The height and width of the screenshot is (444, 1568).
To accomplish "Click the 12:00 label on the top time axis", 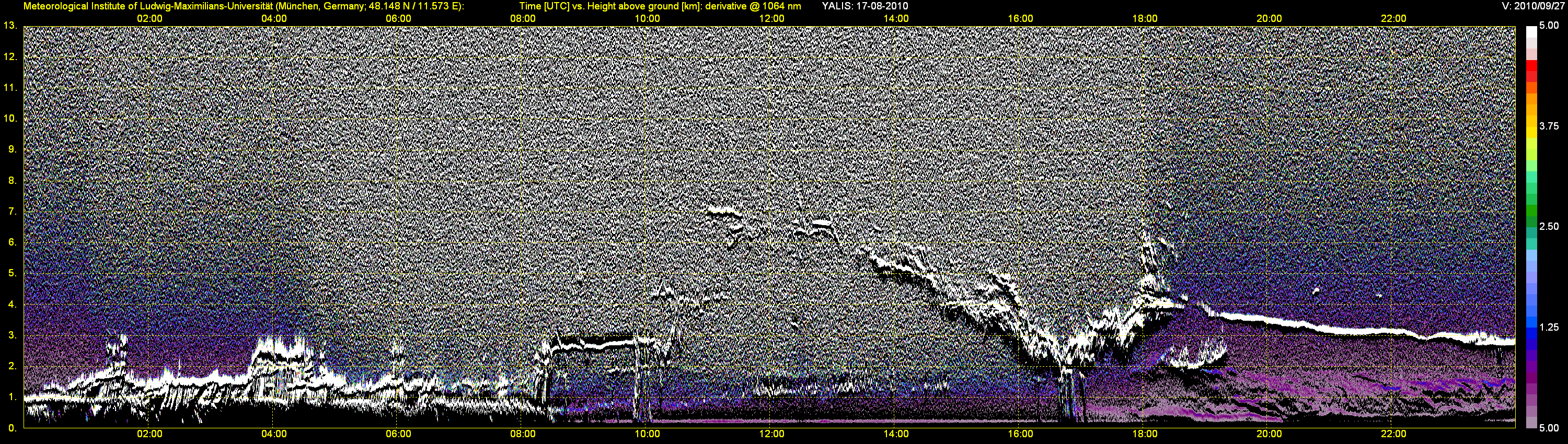I will pyautogui.click(x=771, y=18).
